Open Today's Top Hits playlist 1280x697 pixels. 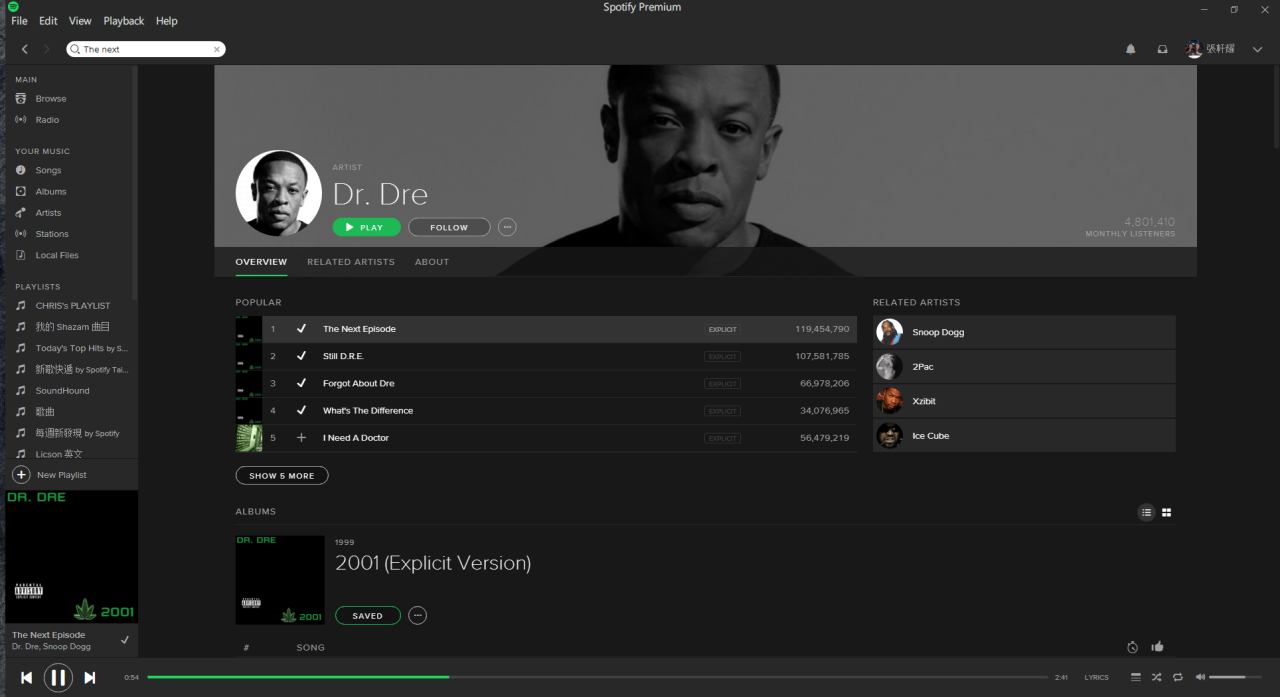click(x=81, y=348)
